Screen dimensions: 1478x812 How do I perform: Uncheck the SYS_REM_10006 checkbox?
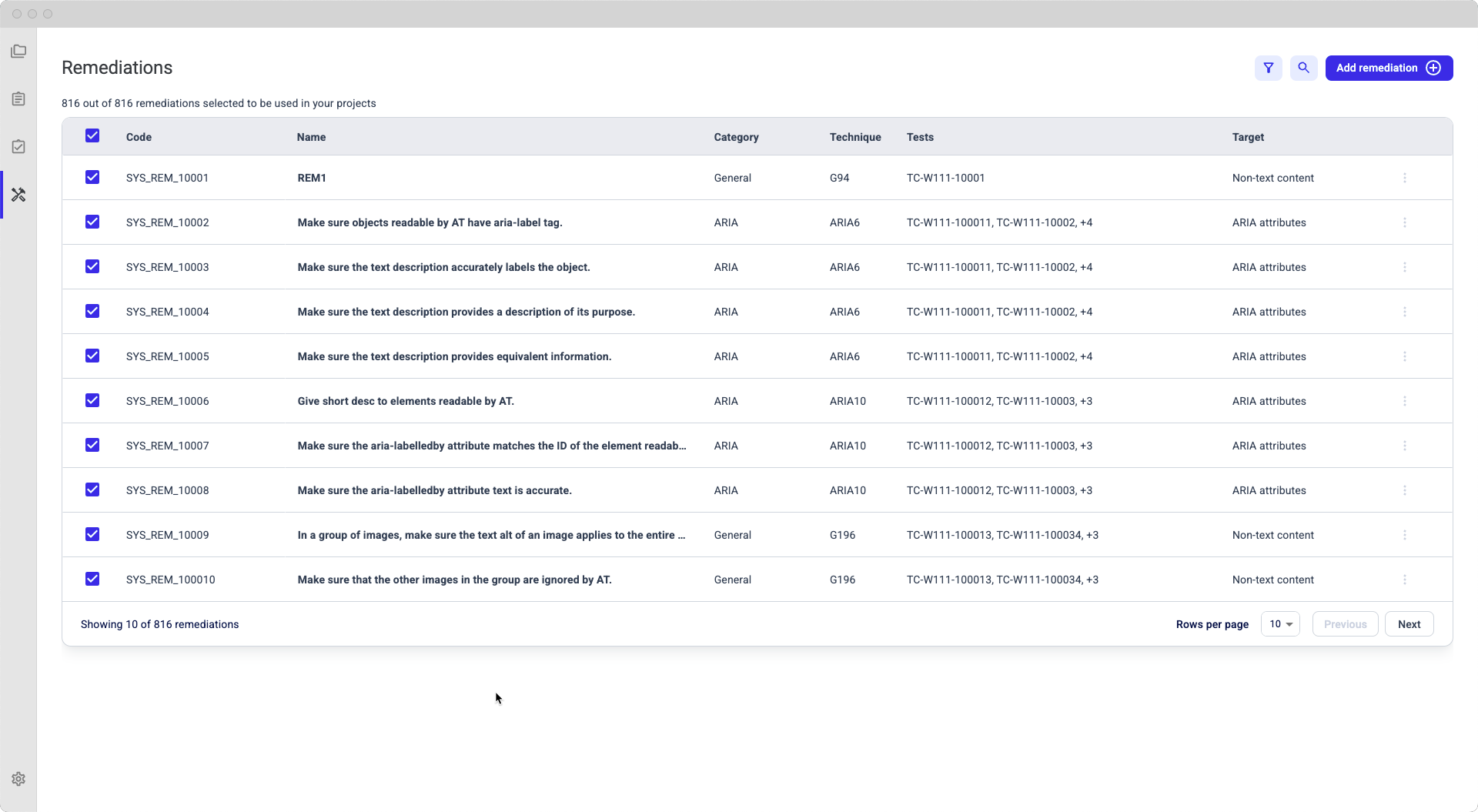[x=92, y=400]
